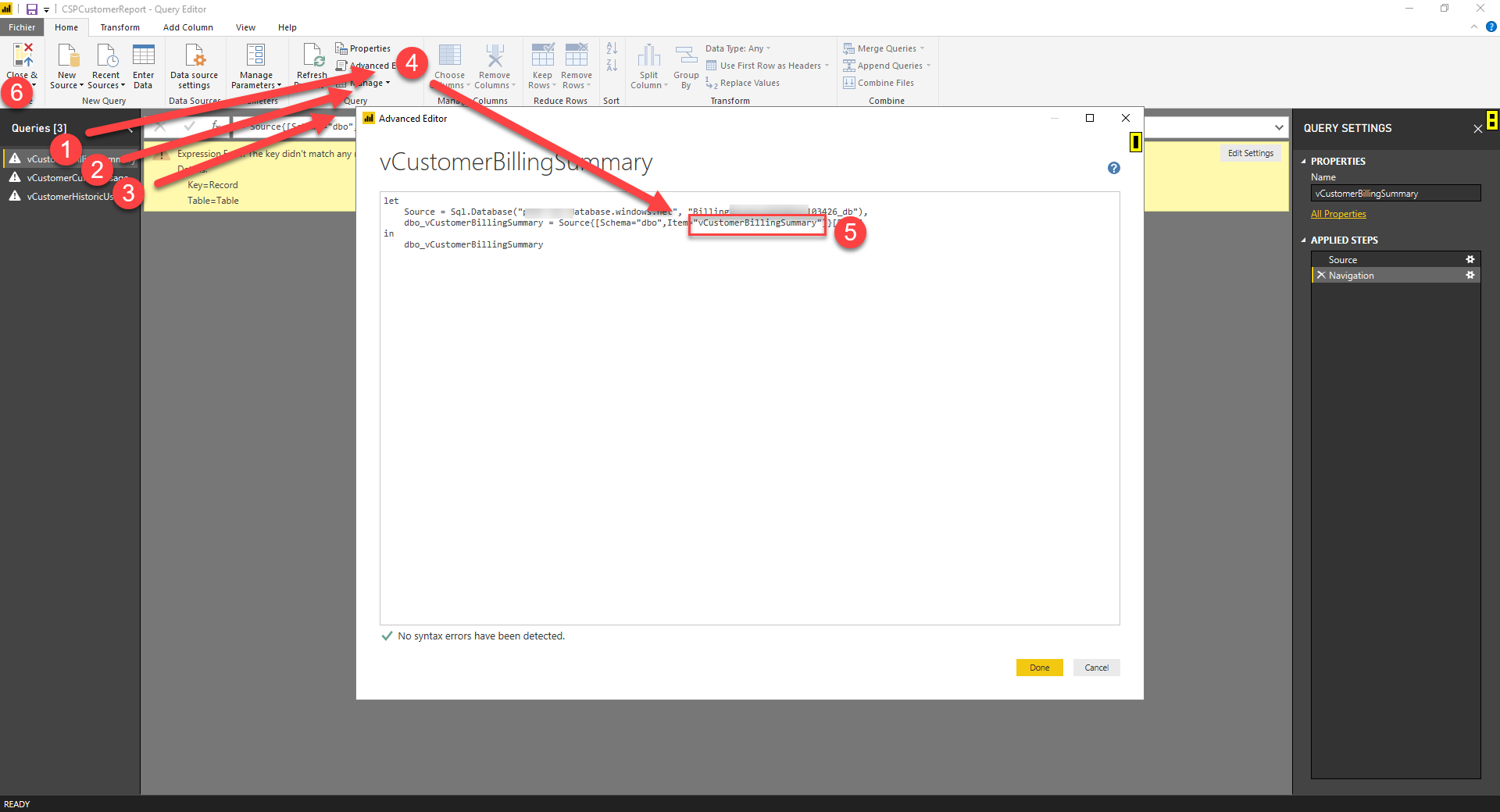Click inside the Advanced Editor code area

(x=749, y=408)
